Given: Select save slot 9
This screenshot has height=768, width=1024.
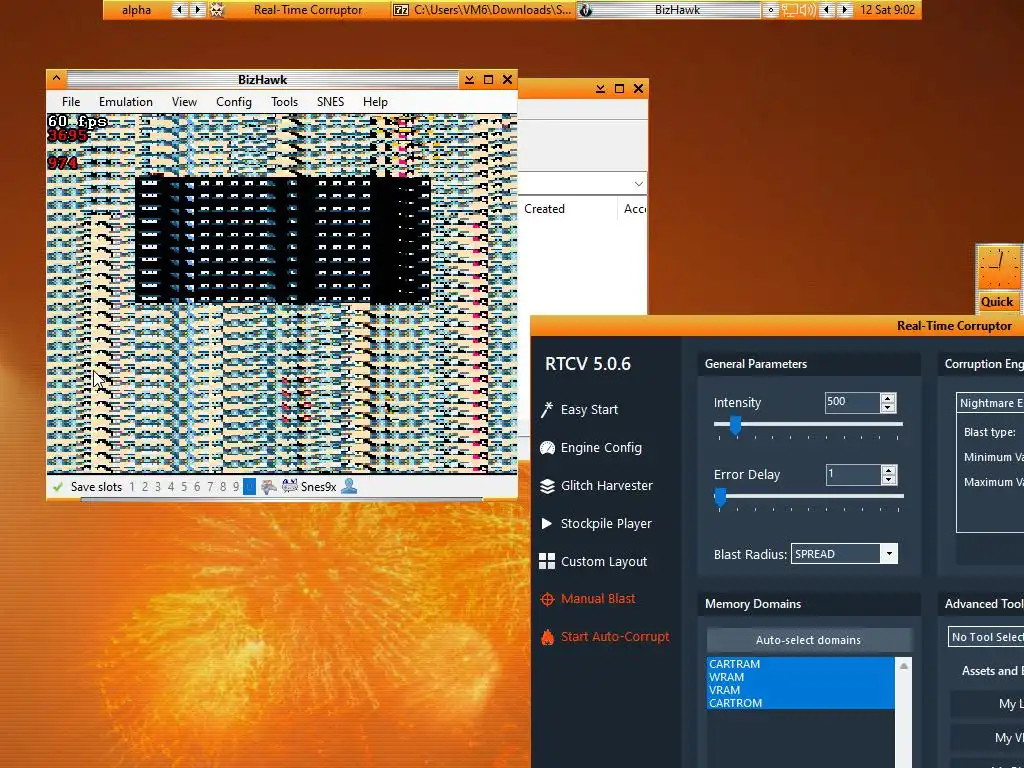Looking at the screenshot, I should coord(236,487).
